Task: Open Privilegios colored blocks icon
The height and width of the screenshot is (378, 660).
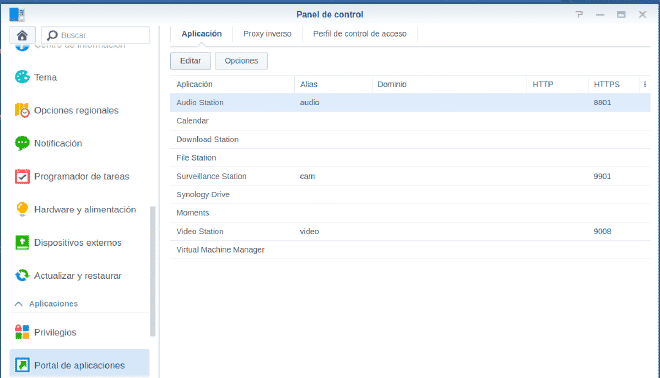Action: click(22, 332)
